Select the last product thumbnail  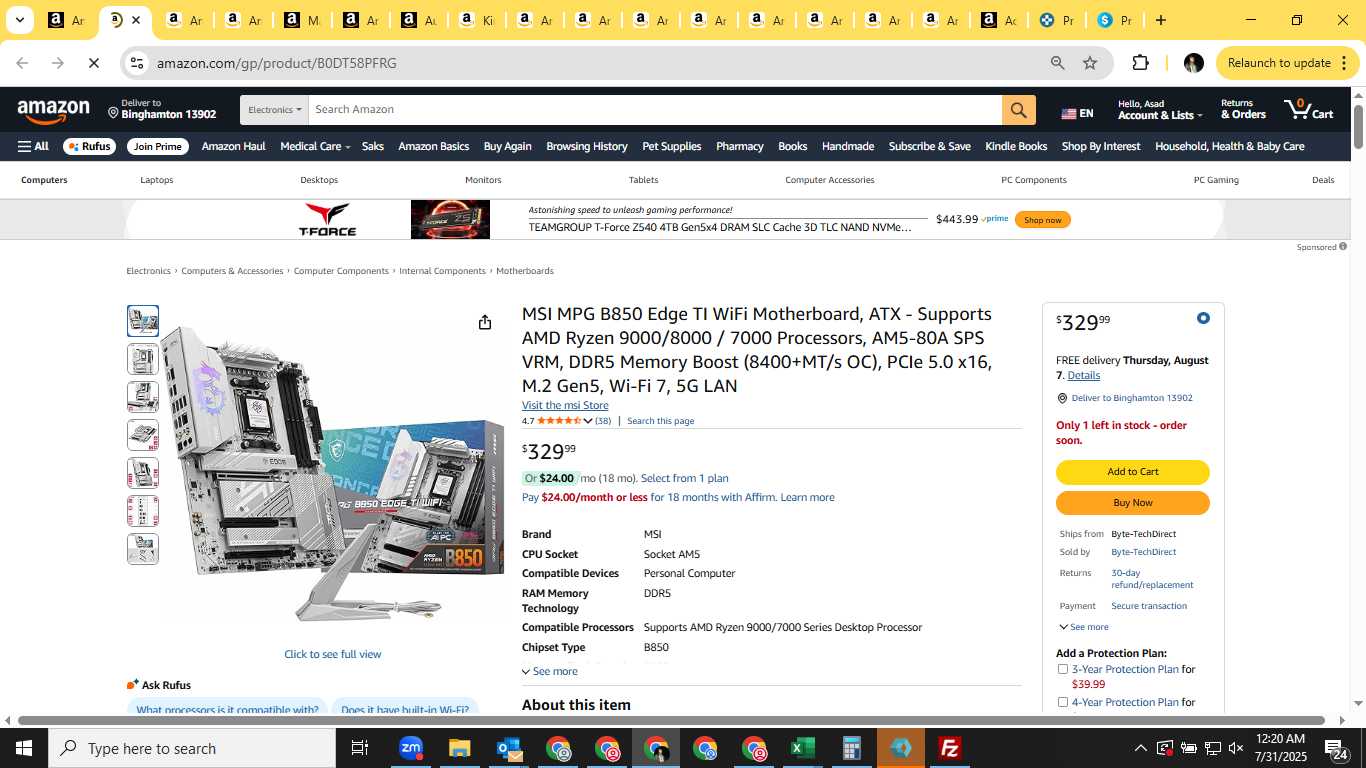[x=143, y=549]
